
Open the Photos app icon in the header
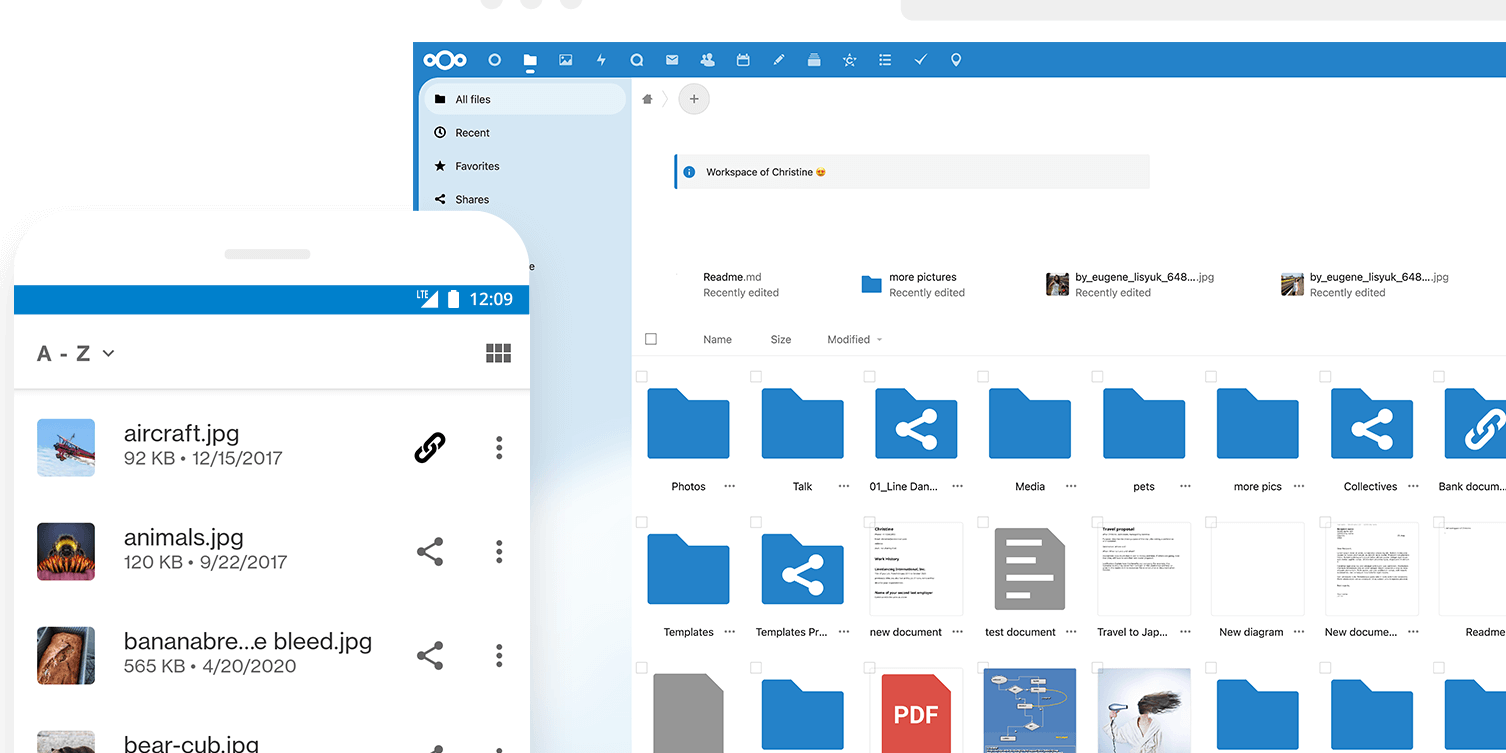pyautogui.click(x=566, y=59)
